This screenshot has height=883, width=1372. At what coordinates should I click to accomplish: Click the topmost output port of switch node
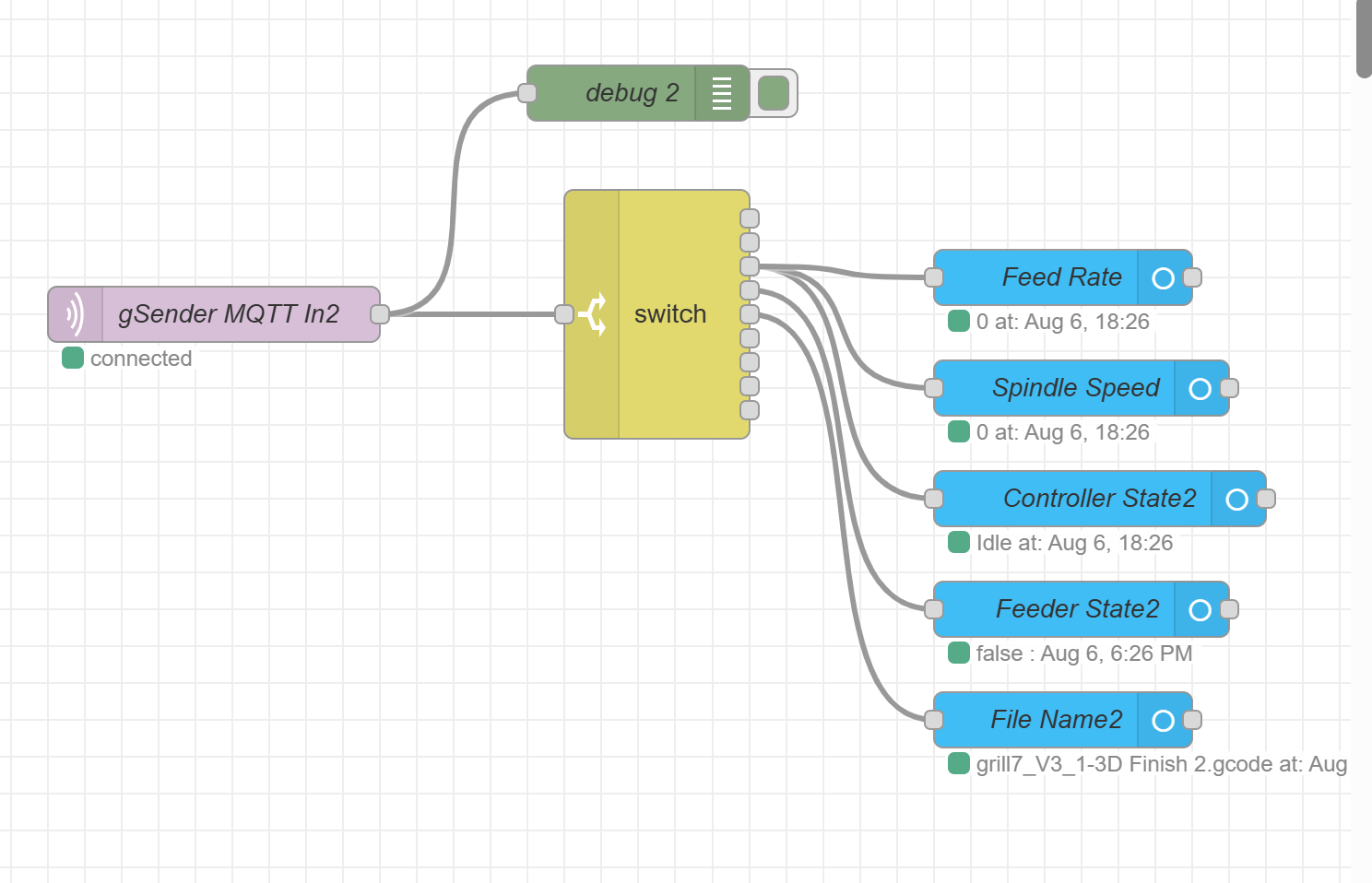[x=750, y=218]
